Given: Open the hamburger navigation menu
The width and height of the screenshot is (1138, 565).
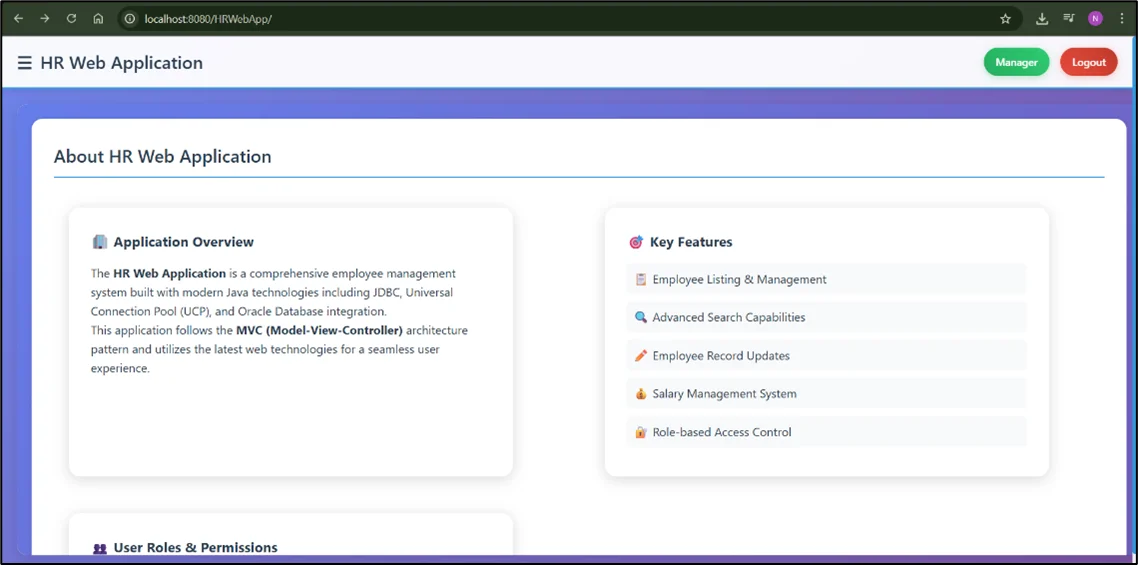Looking at the screenshot, I should 24,63.
